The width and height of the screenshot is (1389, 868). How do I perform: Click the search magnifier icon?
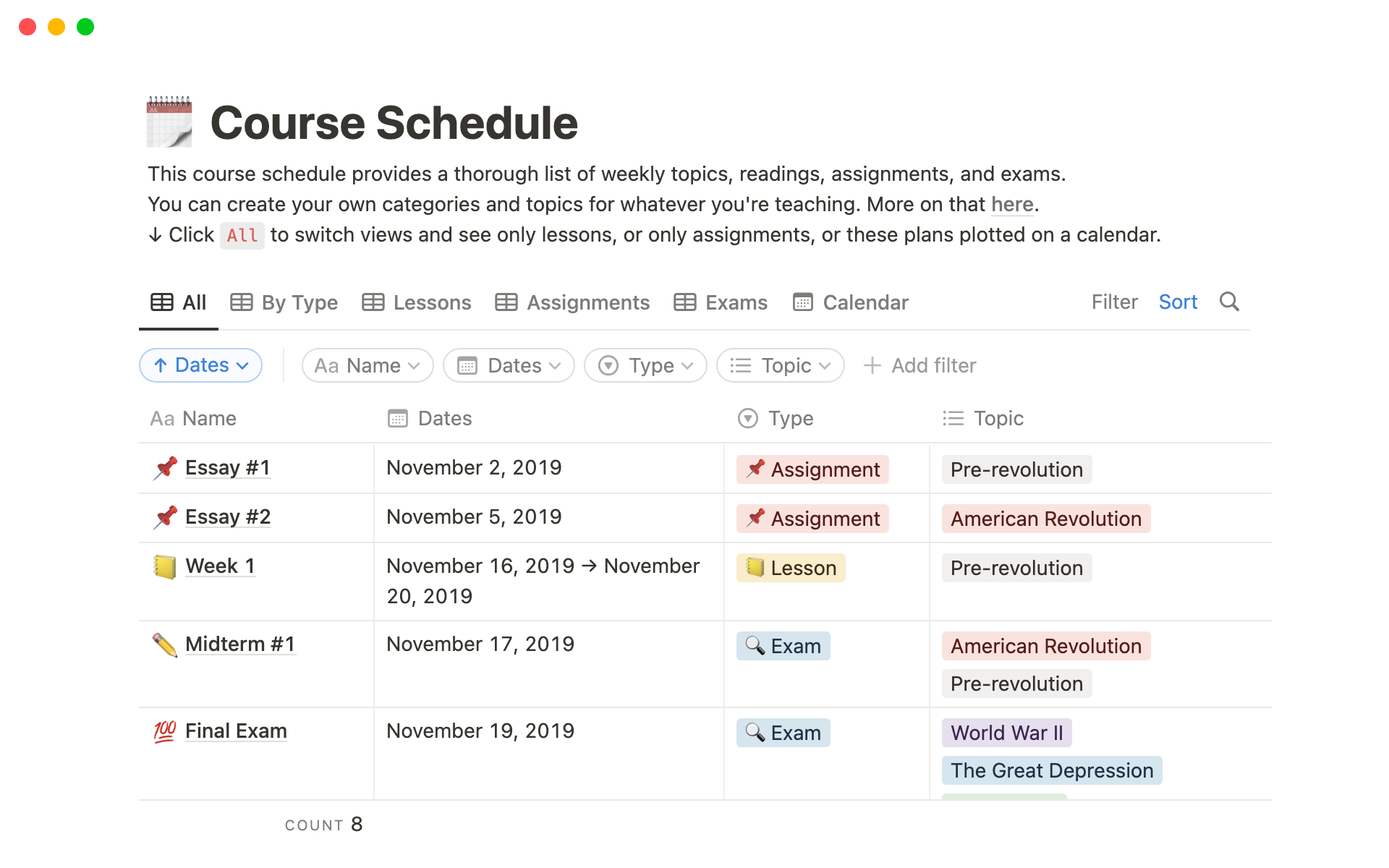click(1229, 302)
